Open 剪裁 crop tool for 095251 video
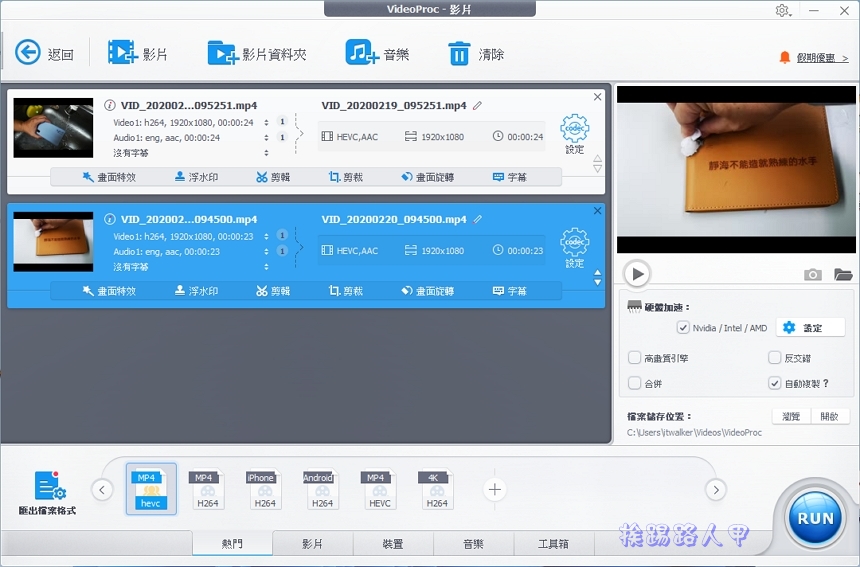The height and width of the screenshot is (567, 860). pyautogui.click(x=346, y=177)
